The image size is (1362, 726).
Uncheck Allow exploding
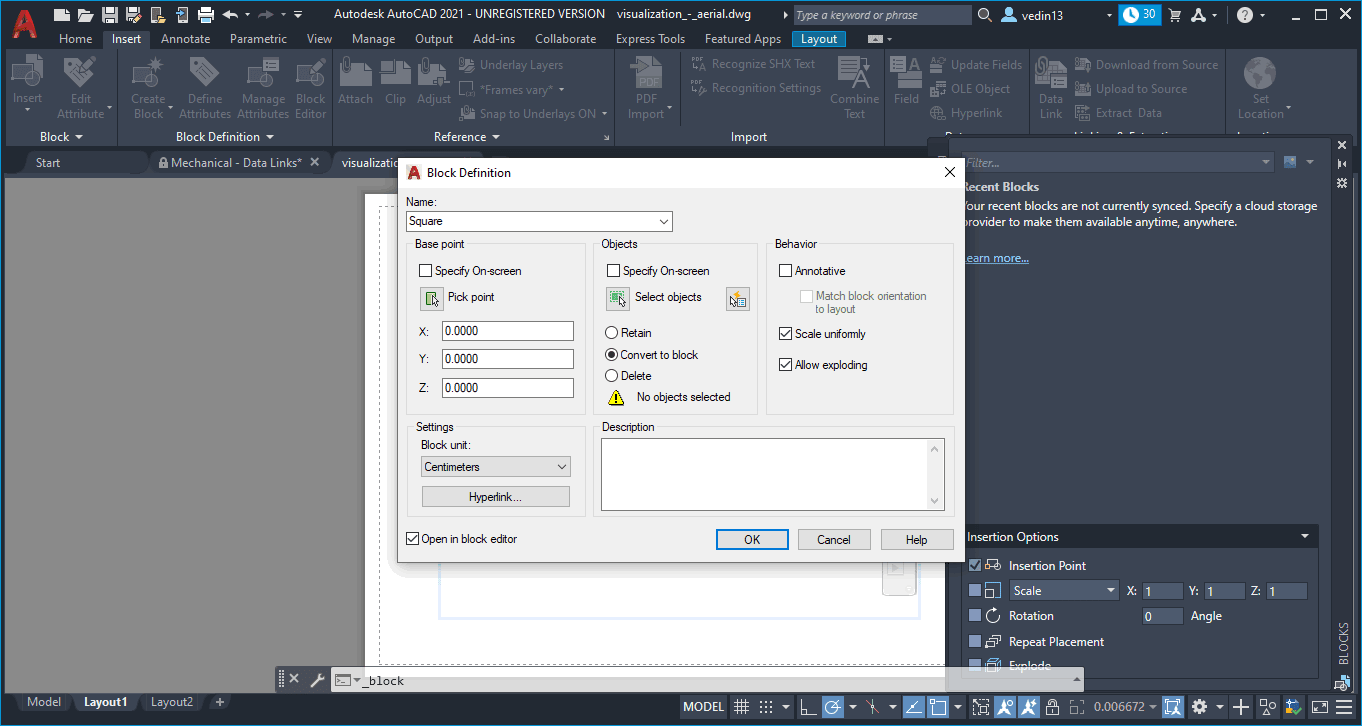pos(785,365)
